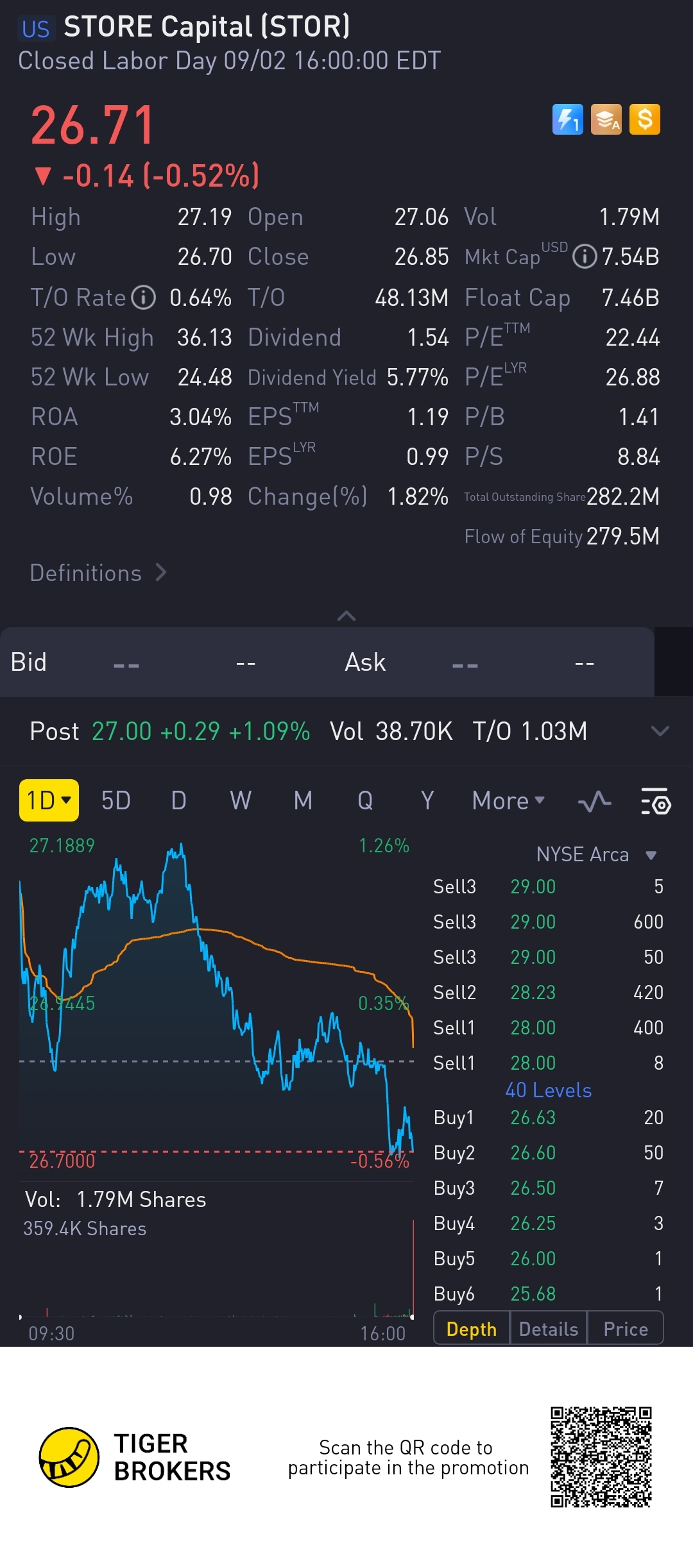Viewport: 693px width, 1568px height.
Task: Tap the orange stacked layers icon
Action: click(606, 119)
